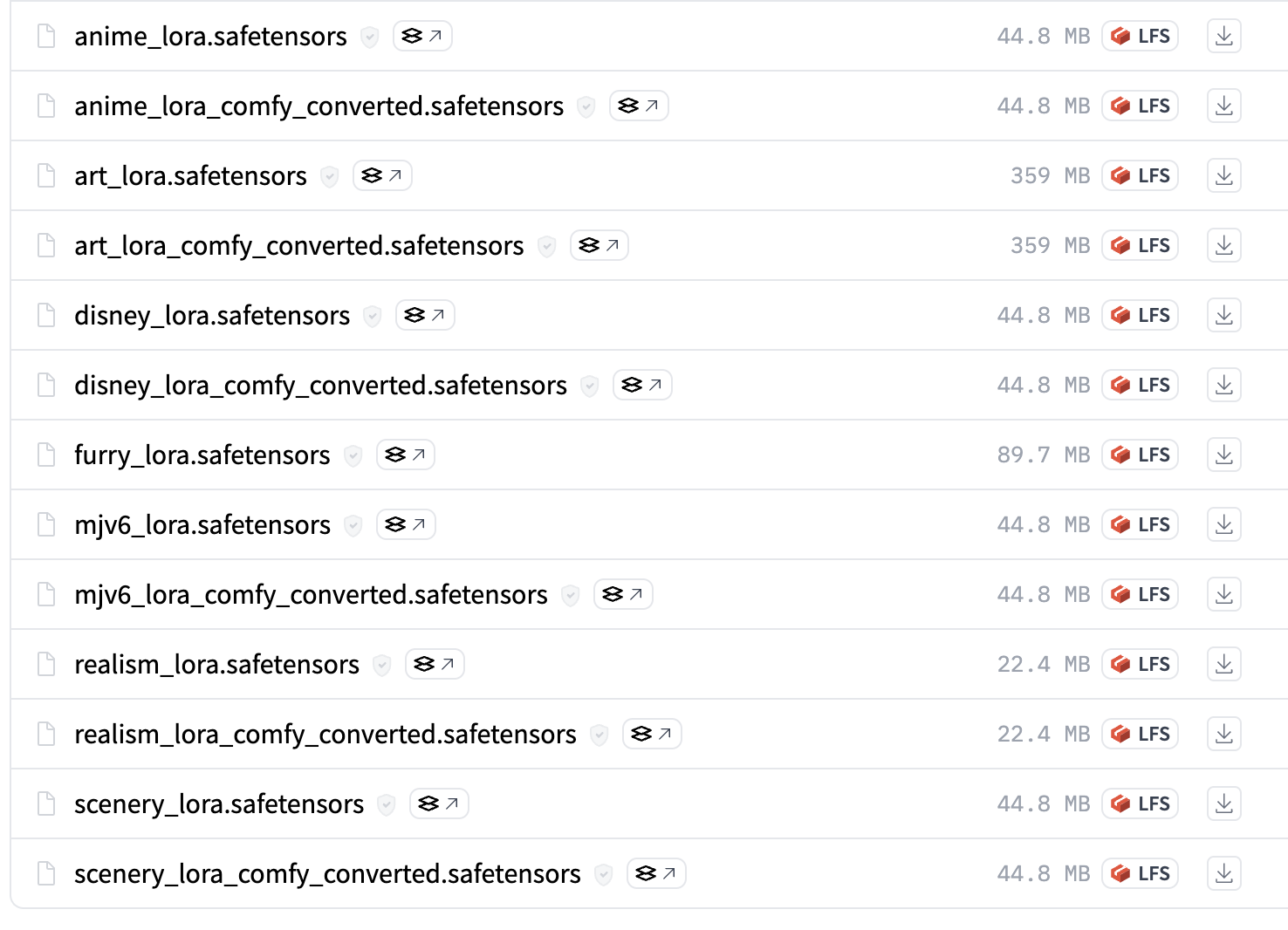Open realism_lora_comfy_converted.safetensors file link

tap(325, 734)
